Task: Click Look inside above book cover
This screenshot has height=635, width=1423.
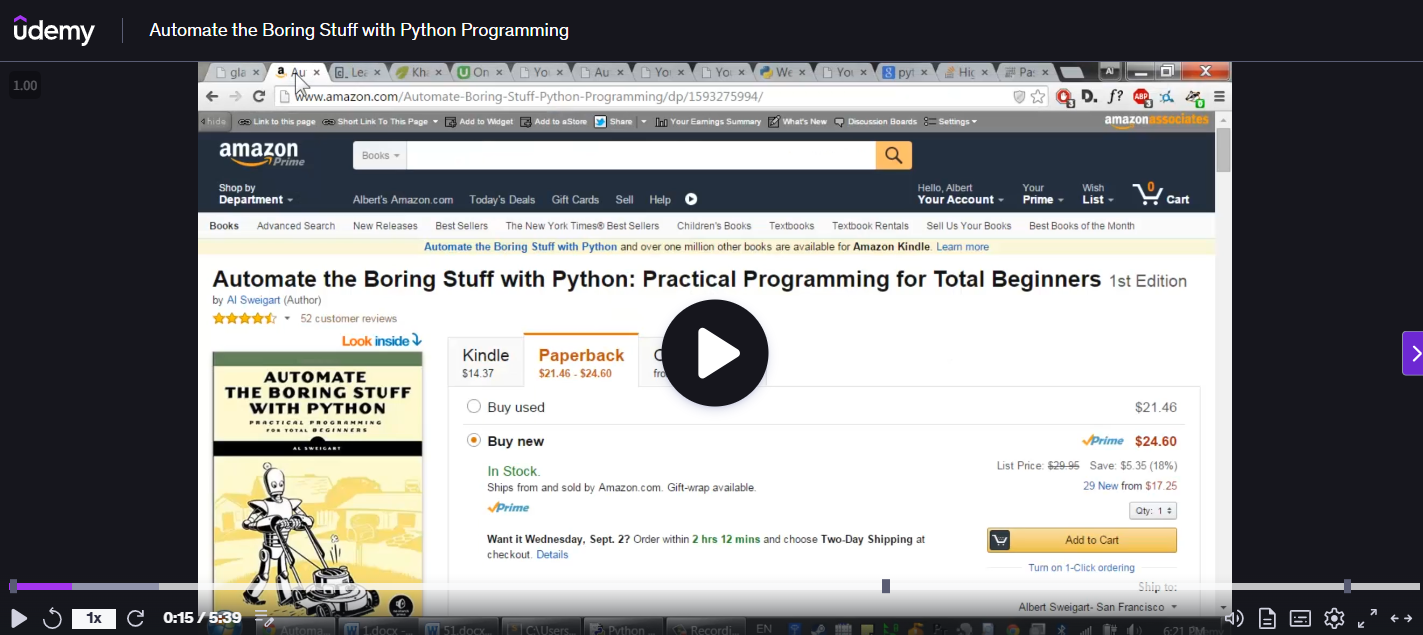Action: coord(382,341)
